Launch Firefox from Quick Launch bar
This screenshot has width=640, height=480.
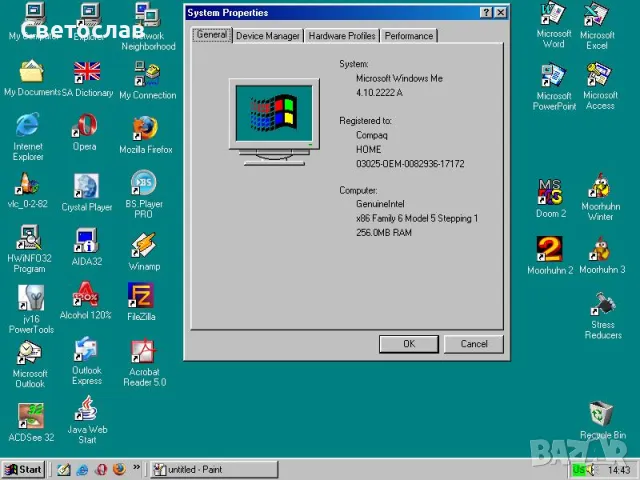(119, 469)
